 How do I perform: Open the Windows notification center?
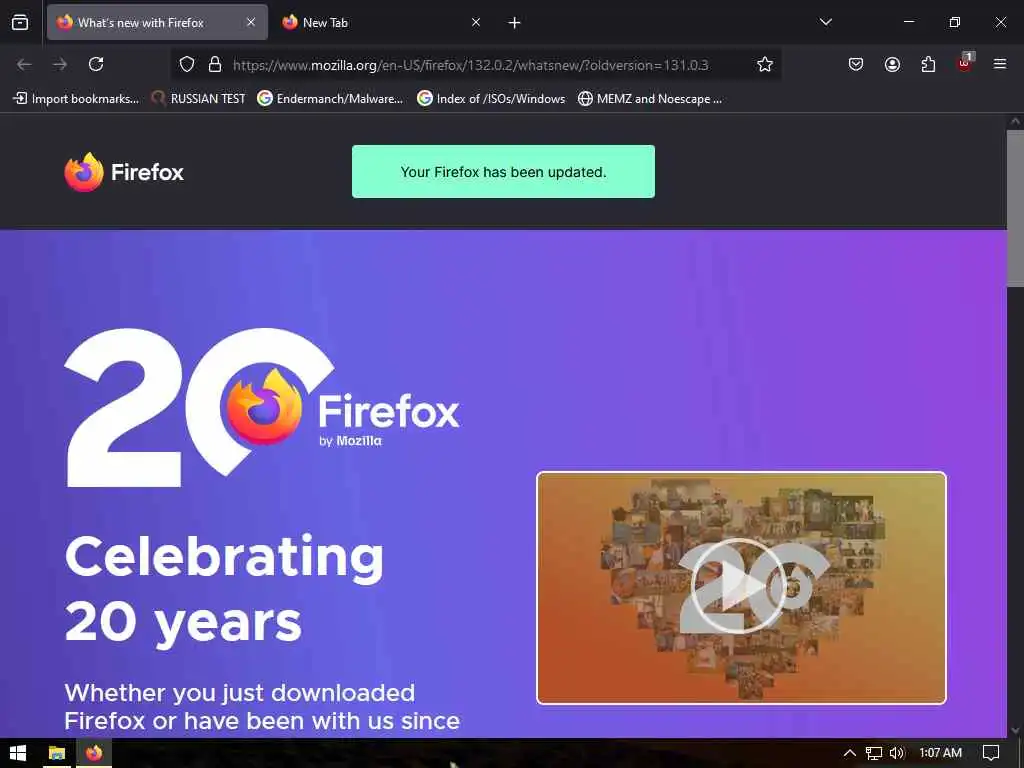pos(991,753)
